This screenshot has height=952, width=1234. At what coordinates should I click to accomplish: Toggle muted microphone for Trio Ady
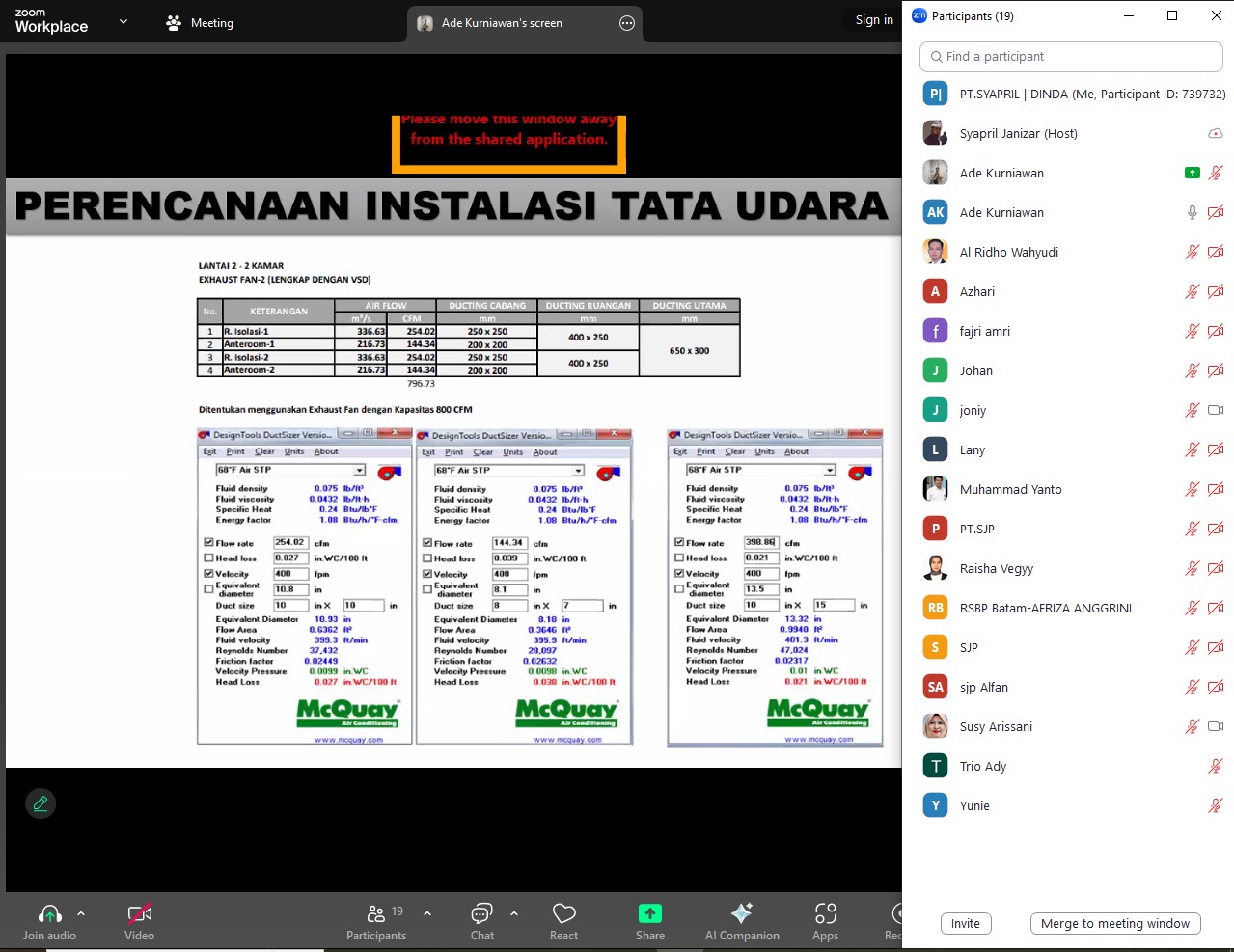click(1216, 767)
